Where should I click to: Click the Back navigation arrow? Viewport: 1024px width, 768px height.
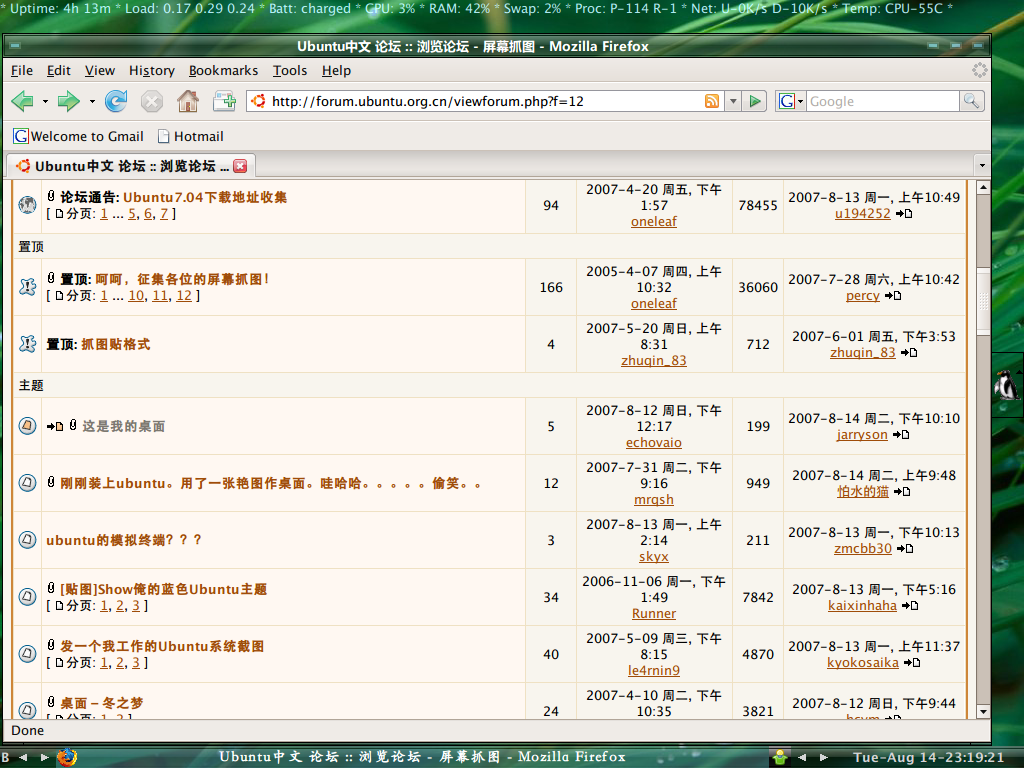23,101
